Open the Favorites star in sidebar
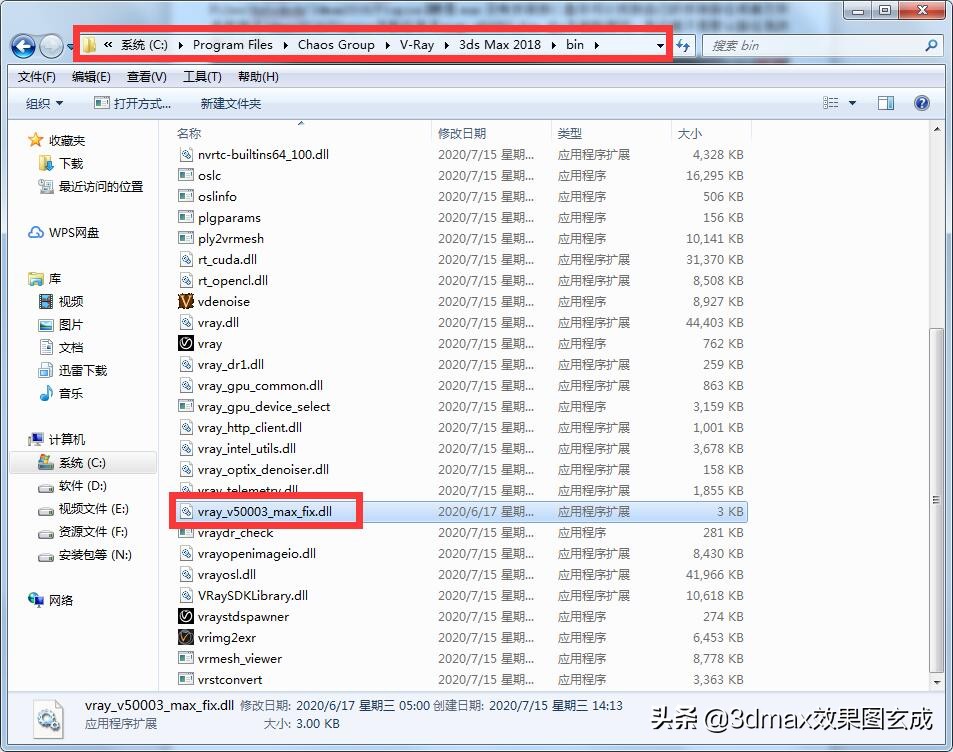The image size is (953, 752). pos(35,140)
